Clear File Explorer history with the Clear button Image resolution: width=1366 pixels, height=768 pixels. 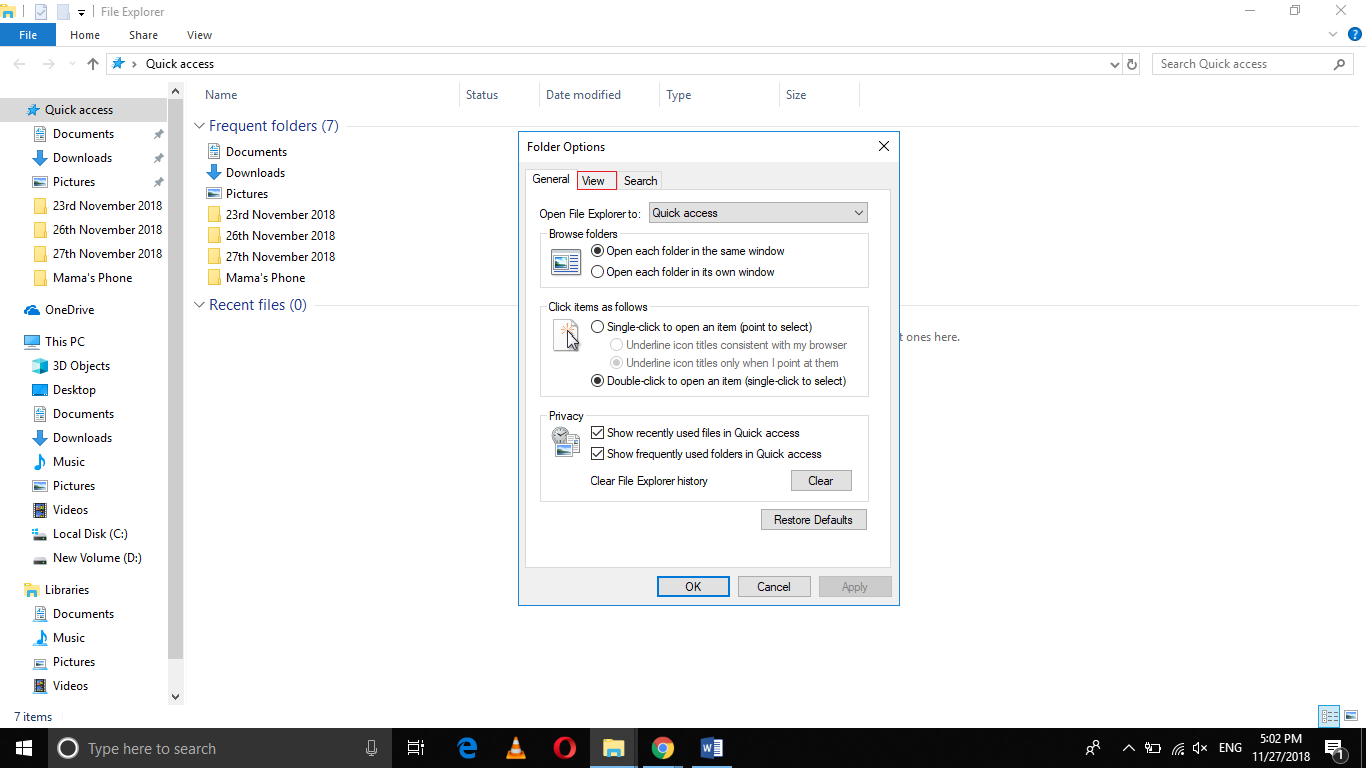click(x=820, y=480)
